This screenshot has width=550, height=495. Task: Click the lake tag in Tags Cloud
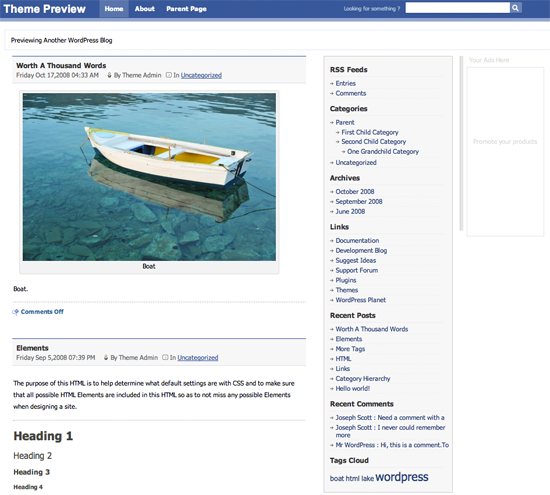click(367, 479)
